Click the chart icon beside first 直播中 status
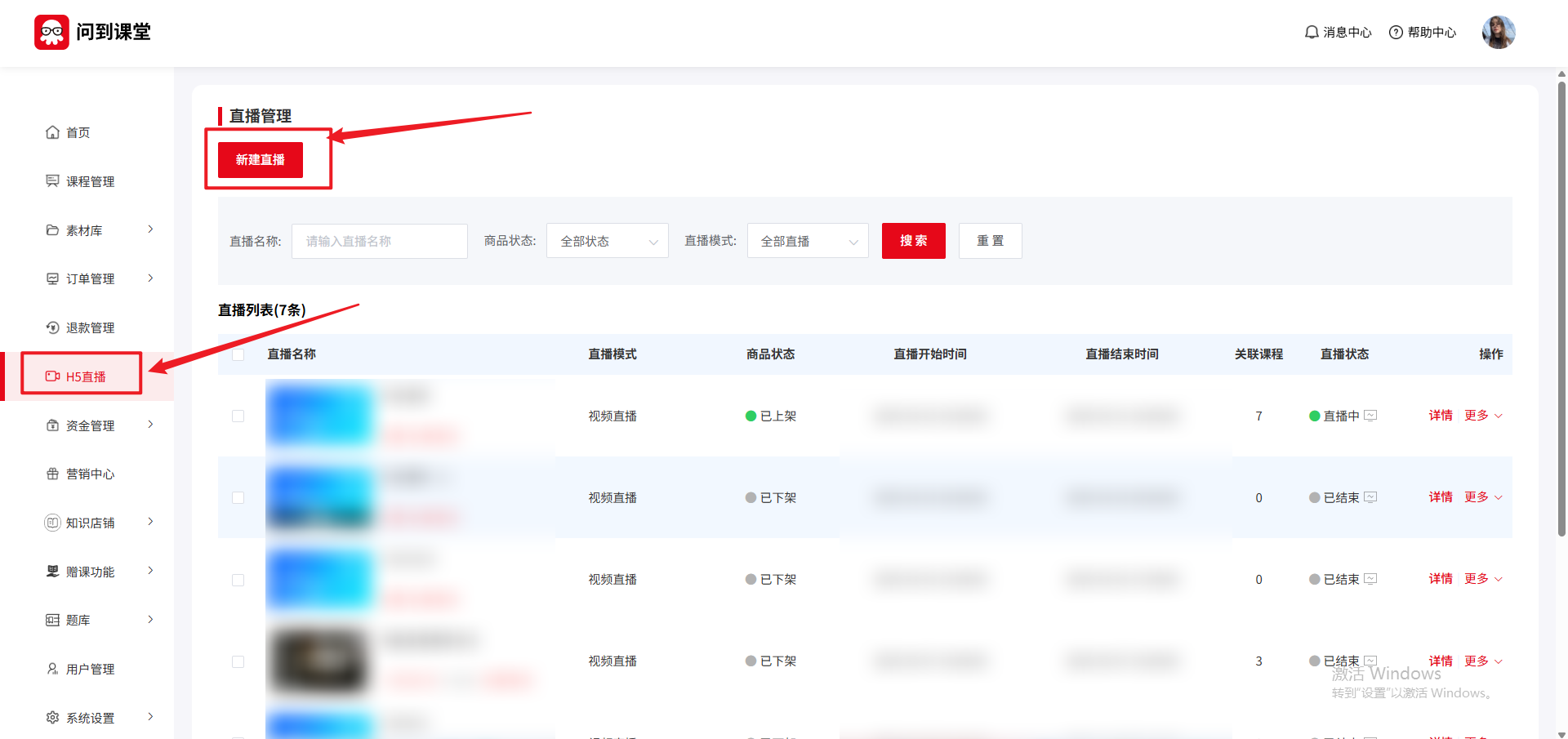This screenshot has width=1568, height=739. pos(1370,416)
